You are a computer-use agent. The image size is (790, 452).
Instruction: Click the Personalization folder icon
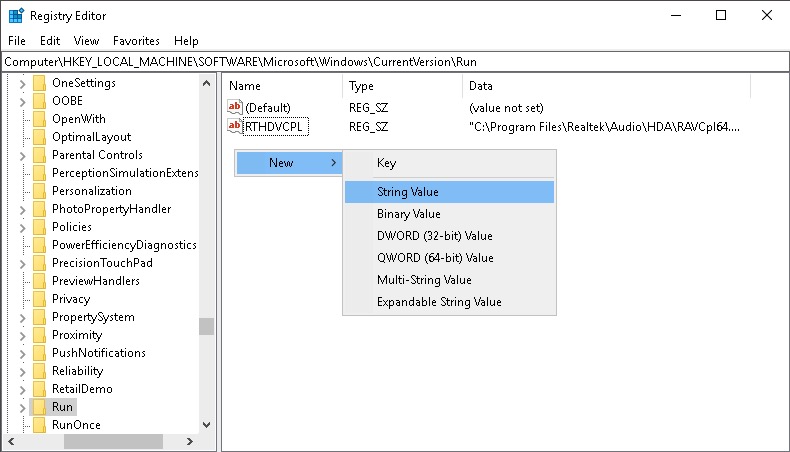39,191
